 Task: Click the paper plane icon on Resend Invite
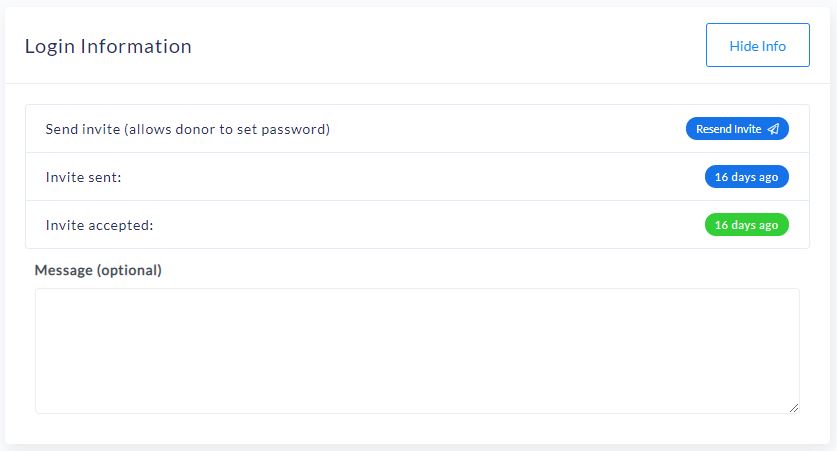(x=773, y=129)
